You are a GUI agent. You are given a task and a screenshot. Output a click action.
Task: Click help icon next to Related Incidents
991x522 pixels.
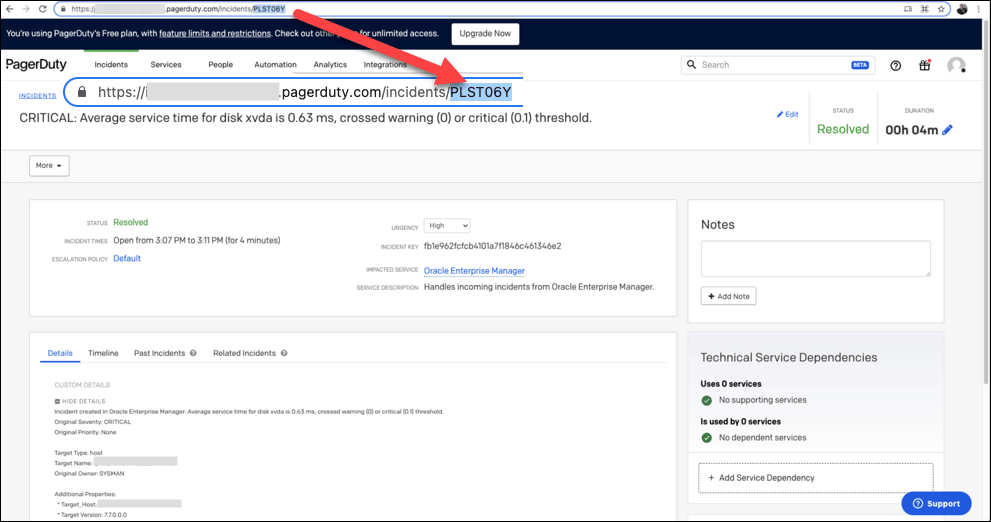[x=284, y=353]
